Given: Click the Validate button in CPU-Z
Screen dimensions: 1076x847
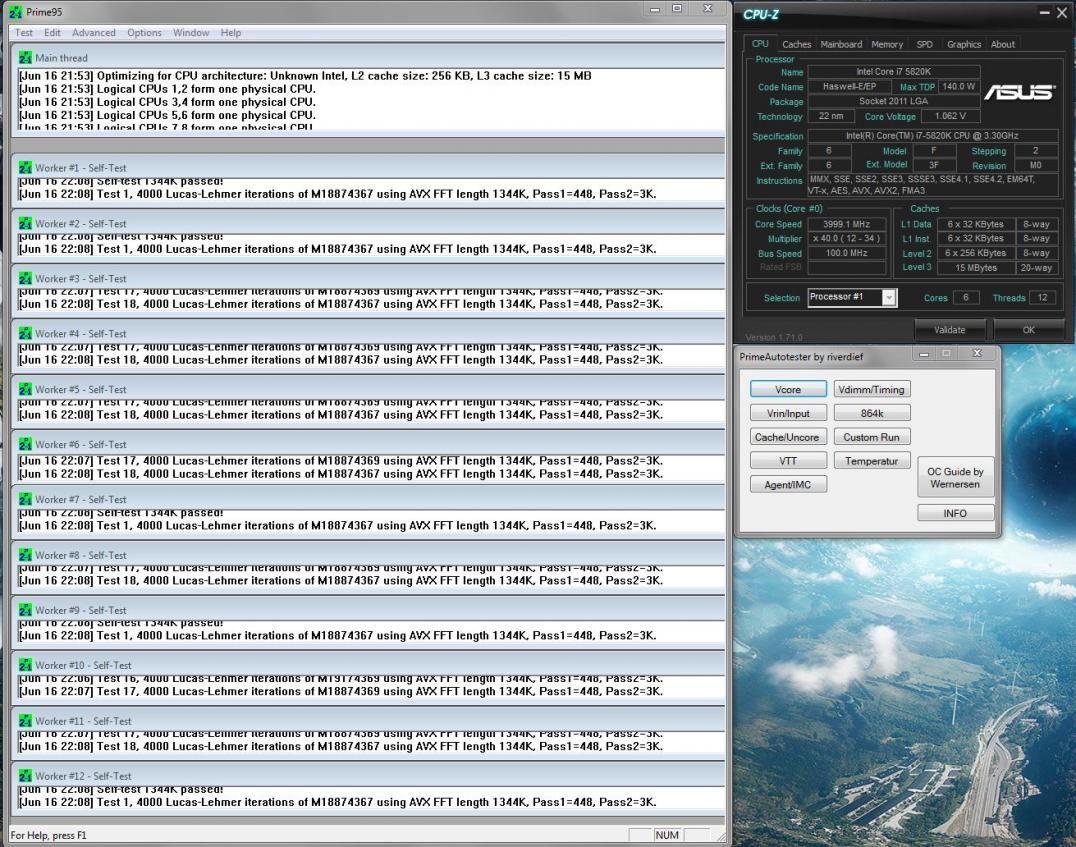Looking at the screenshot, I should (949, 329).
